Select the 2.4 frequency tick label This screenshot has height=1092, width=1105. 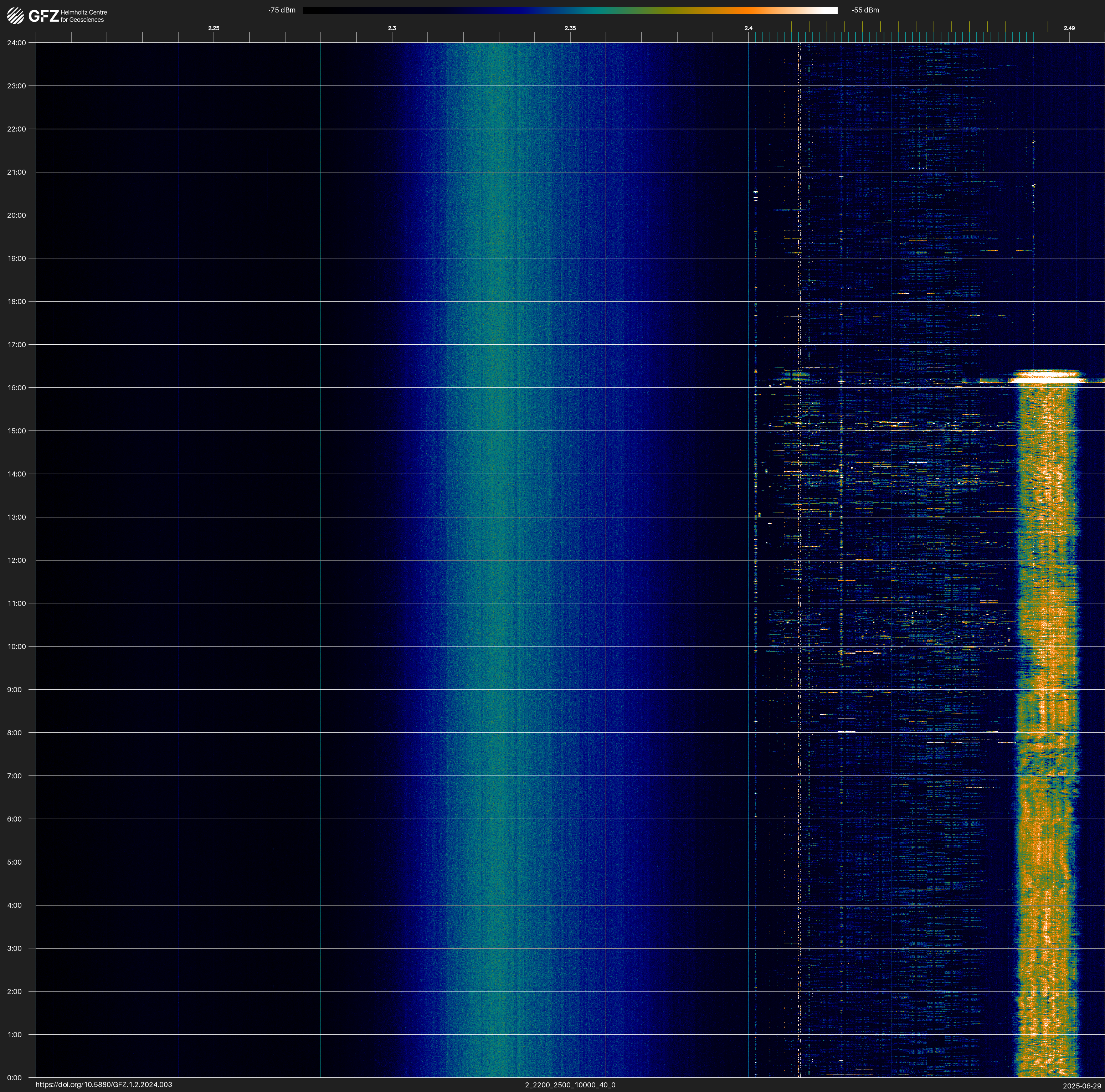point(748,28)
